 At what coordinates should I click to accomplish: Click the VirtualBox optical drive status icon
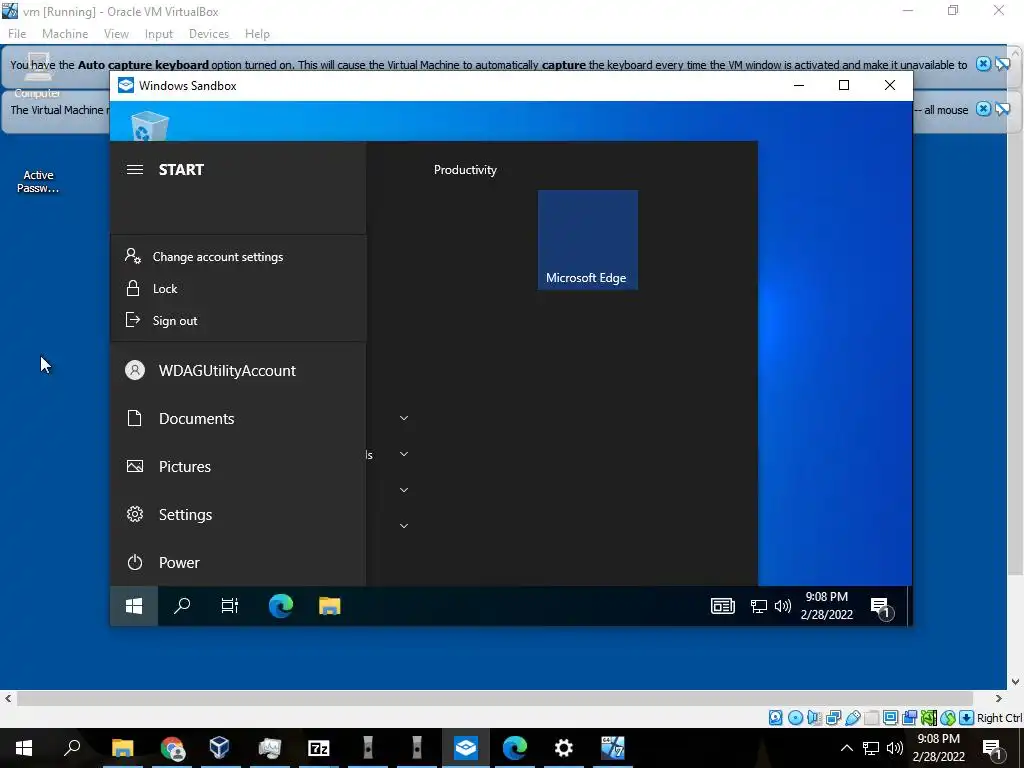click(x=795, y=718)
